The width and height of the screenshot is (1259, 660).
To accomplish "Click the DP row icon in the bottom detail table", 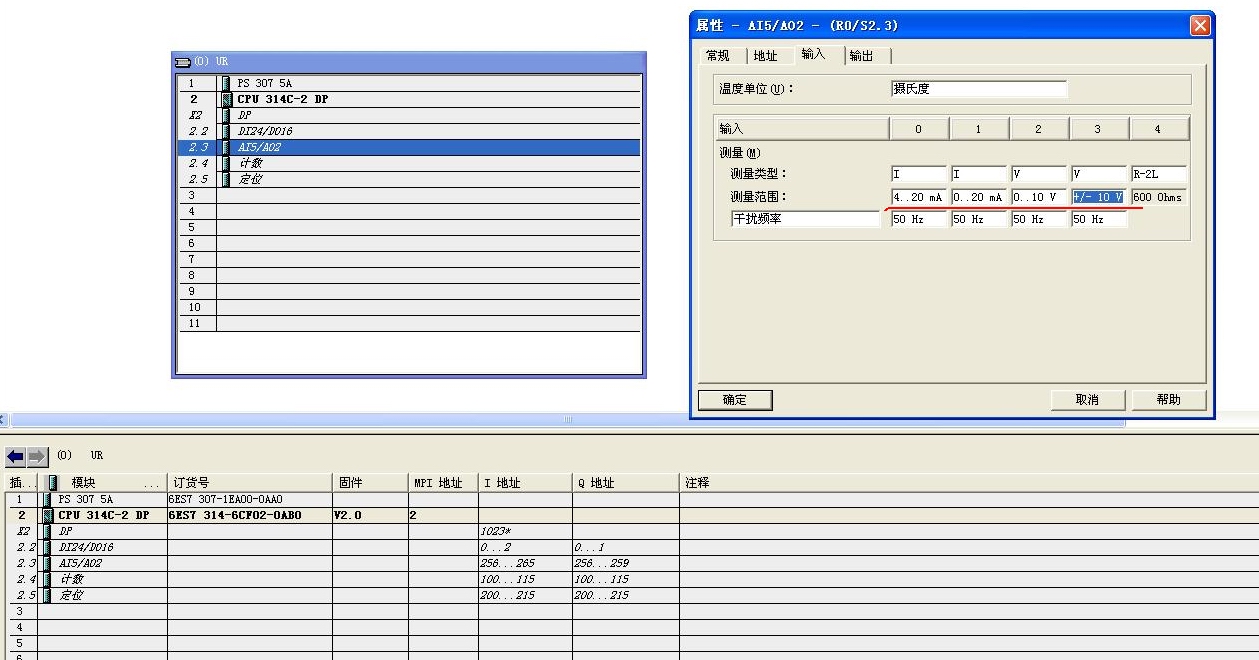I will click(x=47, y=531).
